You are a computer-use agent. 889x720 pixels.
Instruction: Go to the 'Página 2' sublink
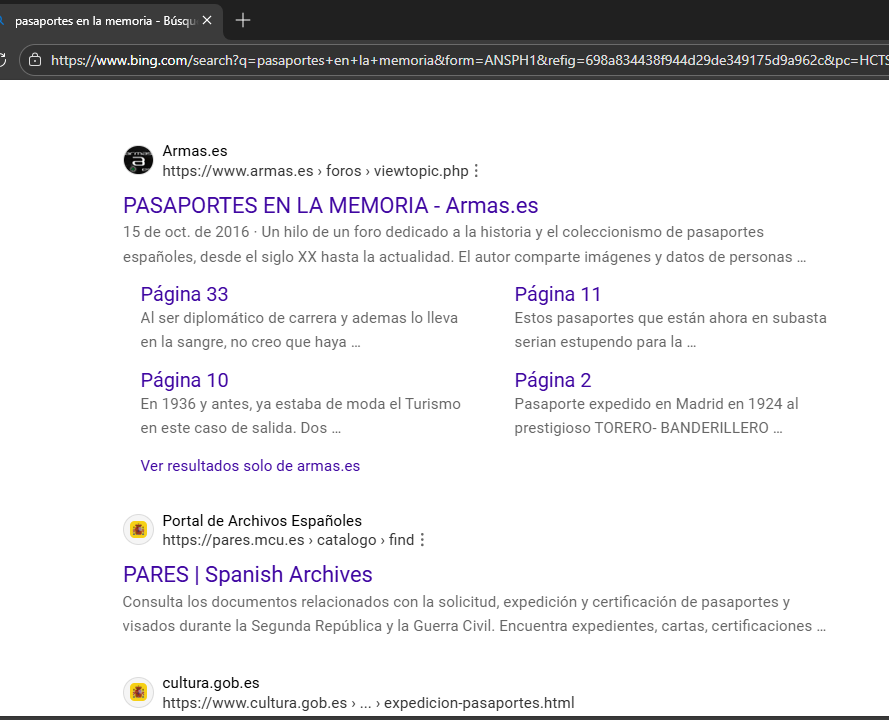coord(553,380)
